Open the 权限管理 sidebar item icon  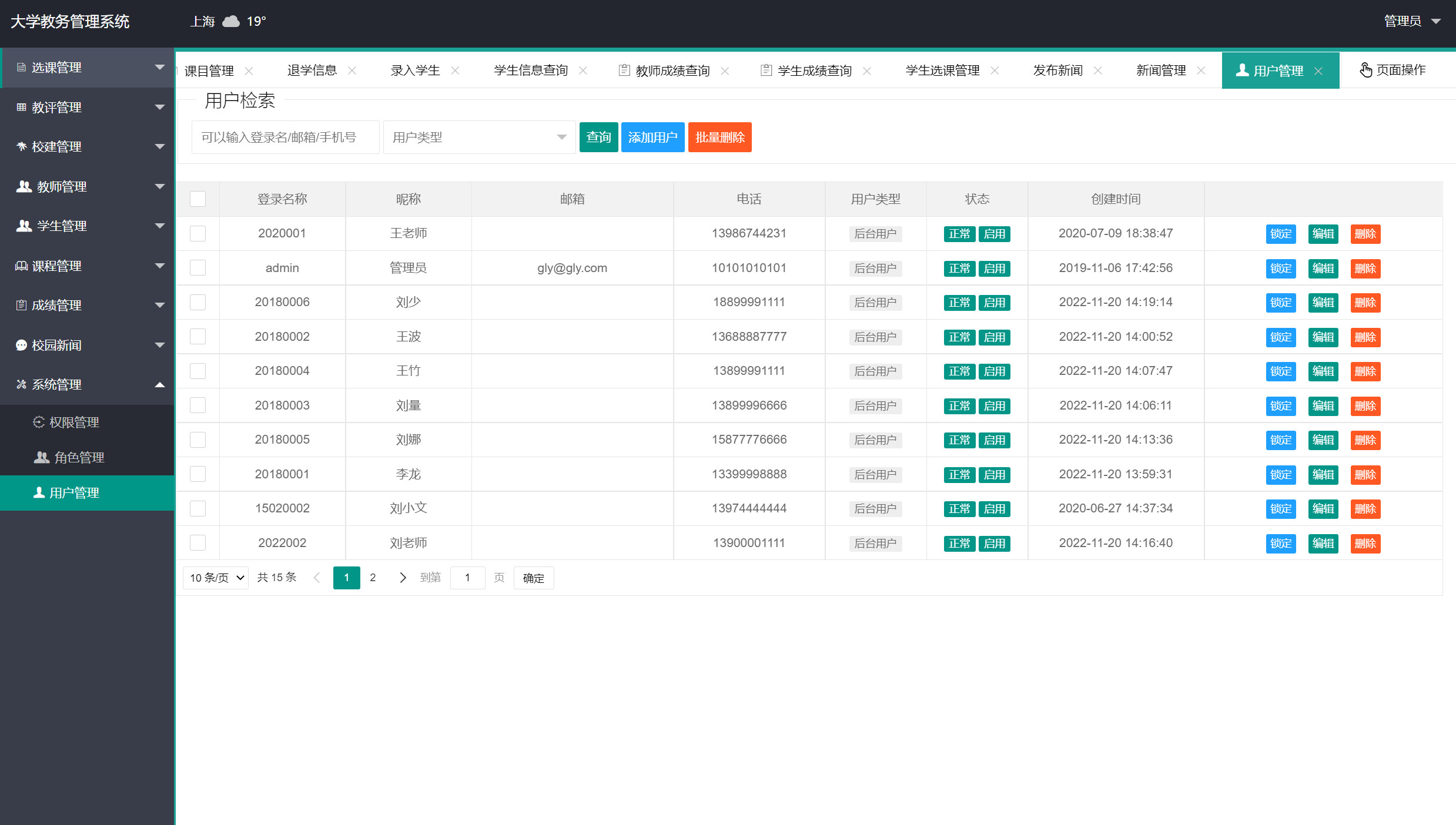tap(39, 422)
